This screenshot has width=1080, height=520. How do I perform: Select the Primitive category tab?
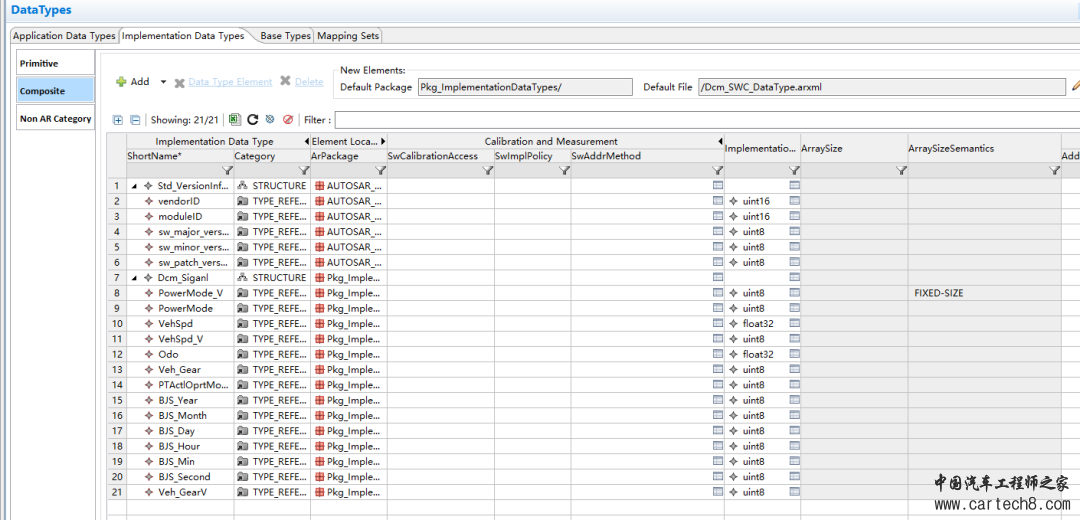[55, 63]
